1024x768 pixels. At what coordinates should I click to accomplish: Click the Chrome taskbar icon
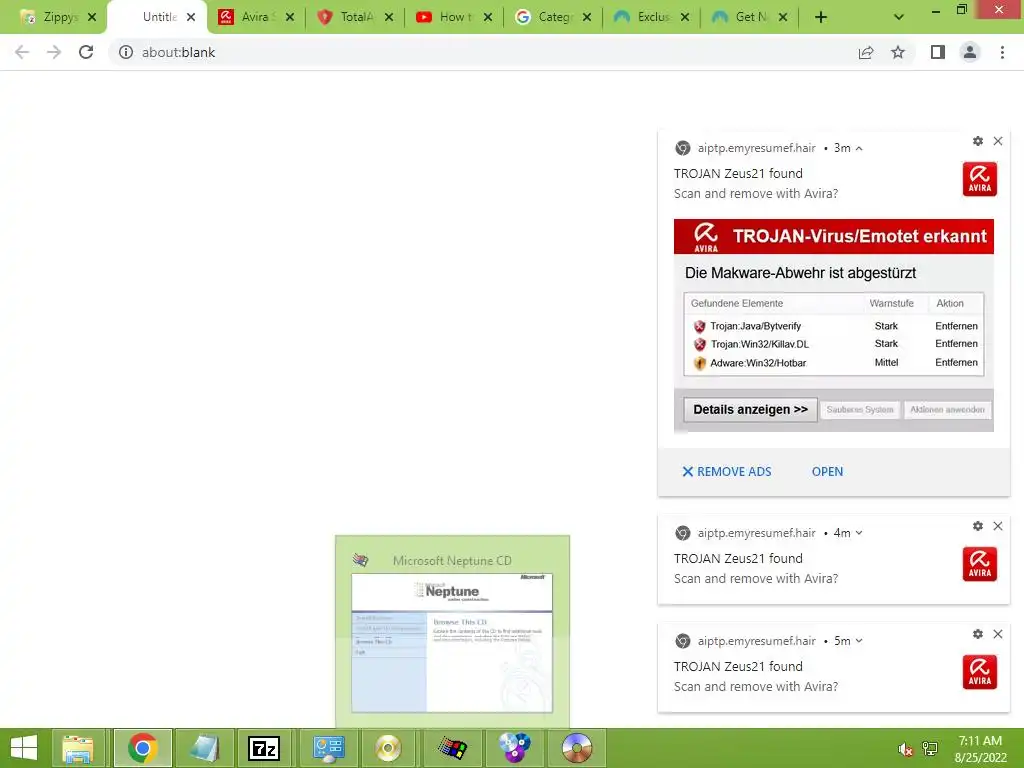click(x=143, y=748)
